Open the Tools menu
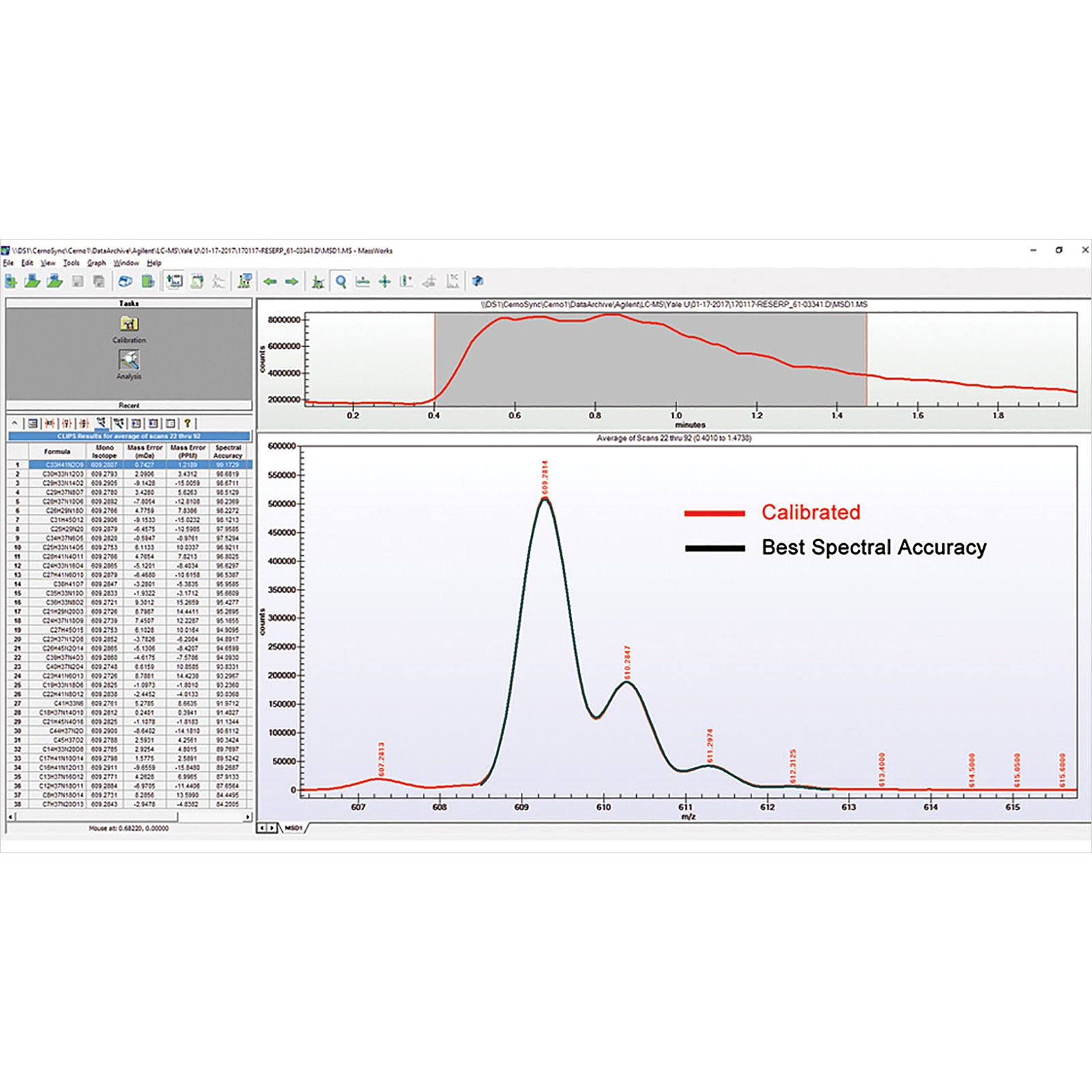The image size is (1092, 1092). [72, 263]
